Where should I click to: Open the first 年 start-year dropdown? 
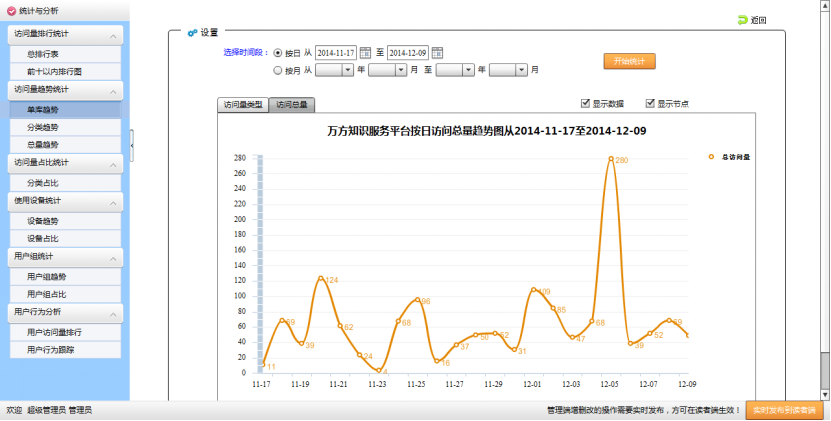[x=348, y=70]
